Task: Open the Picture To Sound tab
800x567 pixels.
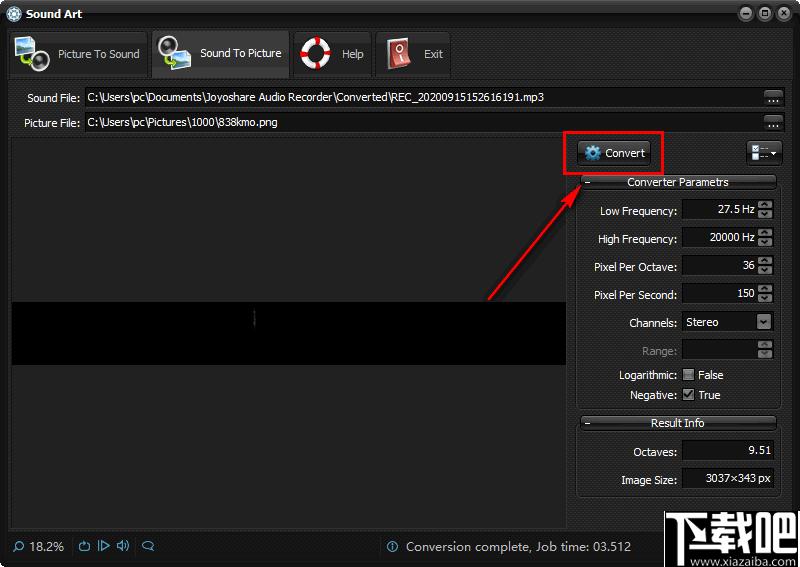Action: 78,54
